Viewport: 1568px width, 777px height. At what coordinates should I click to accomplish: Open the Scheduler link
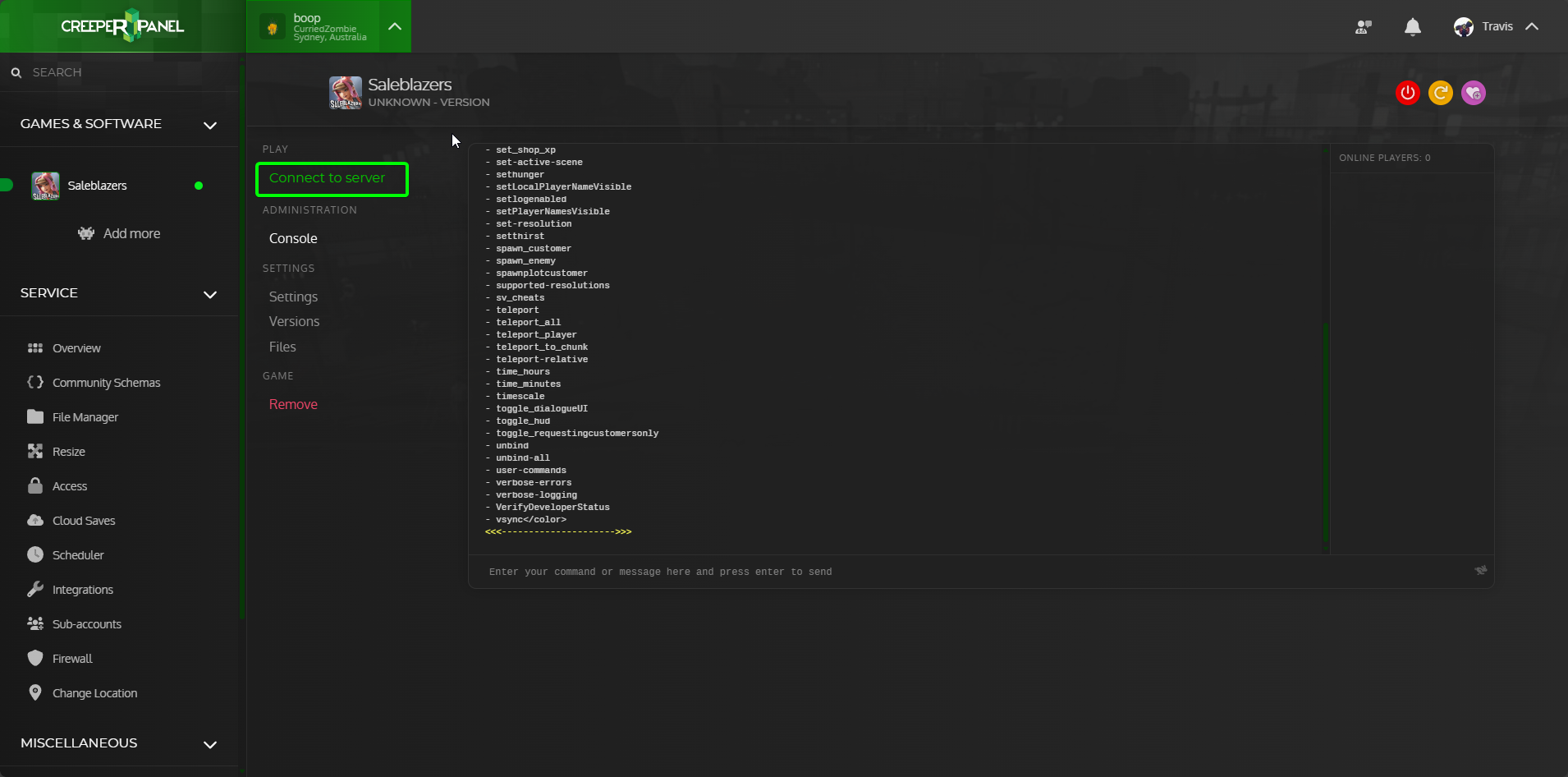(x=78, y=555)
